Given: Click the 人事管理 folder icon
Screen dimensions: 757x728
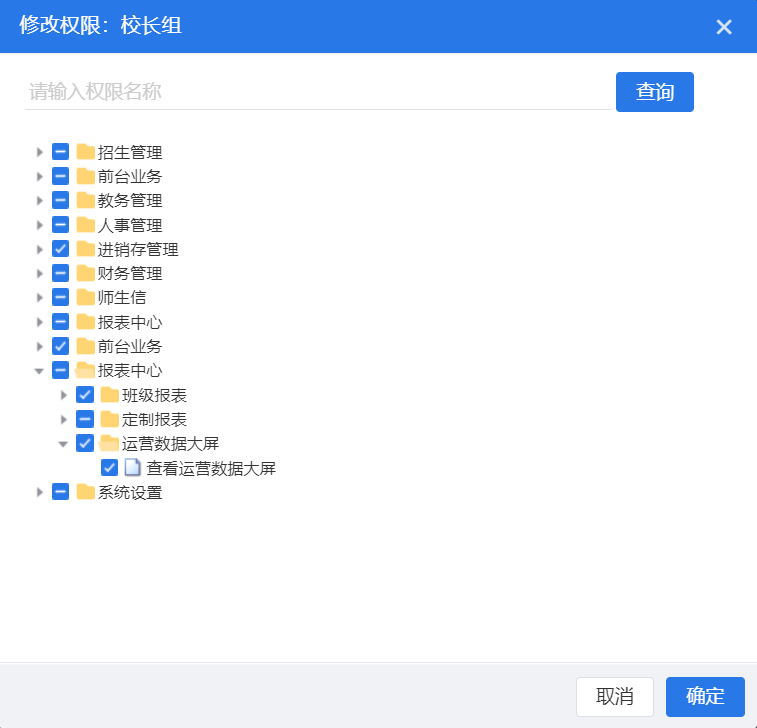Looking at the screenshot, I should [85, 225].
